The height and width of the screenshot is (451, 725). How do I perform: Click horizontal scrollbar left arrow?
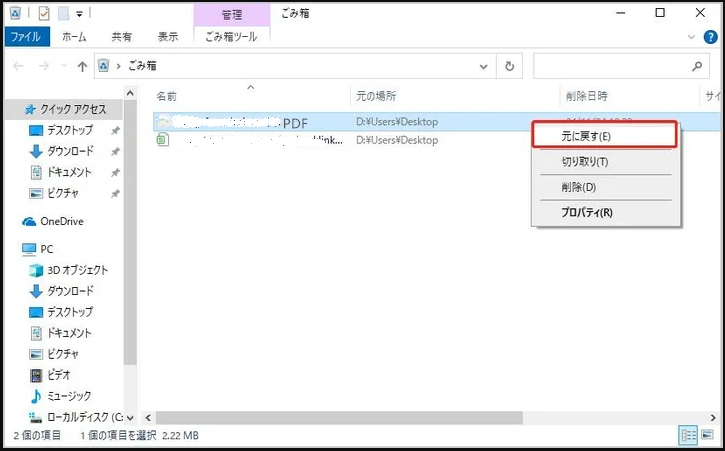point(148,418)
